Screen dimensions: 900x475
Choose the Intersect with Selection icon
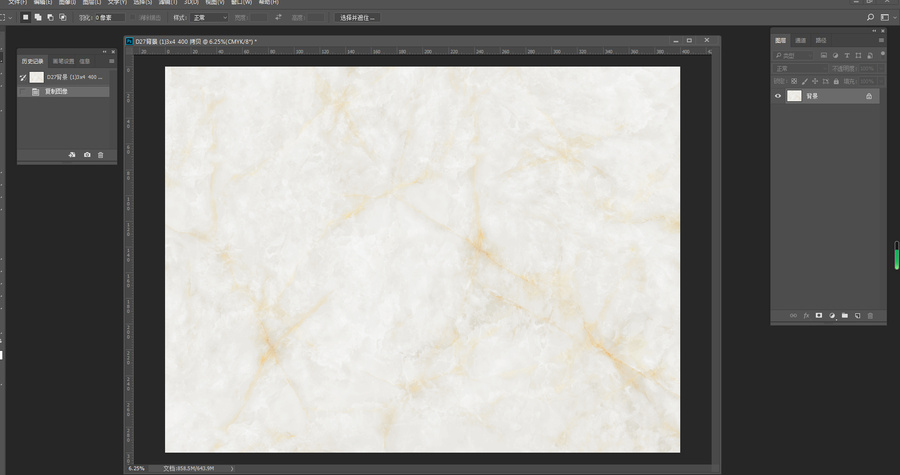(63, 18)
